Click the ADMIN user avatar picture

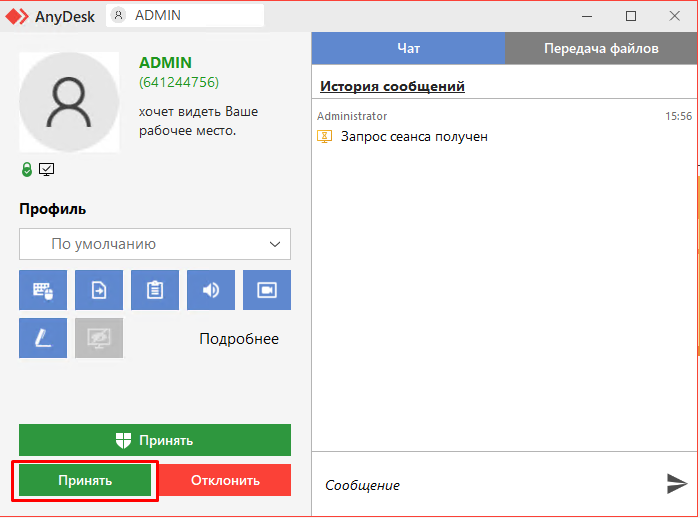click(69, 102)
